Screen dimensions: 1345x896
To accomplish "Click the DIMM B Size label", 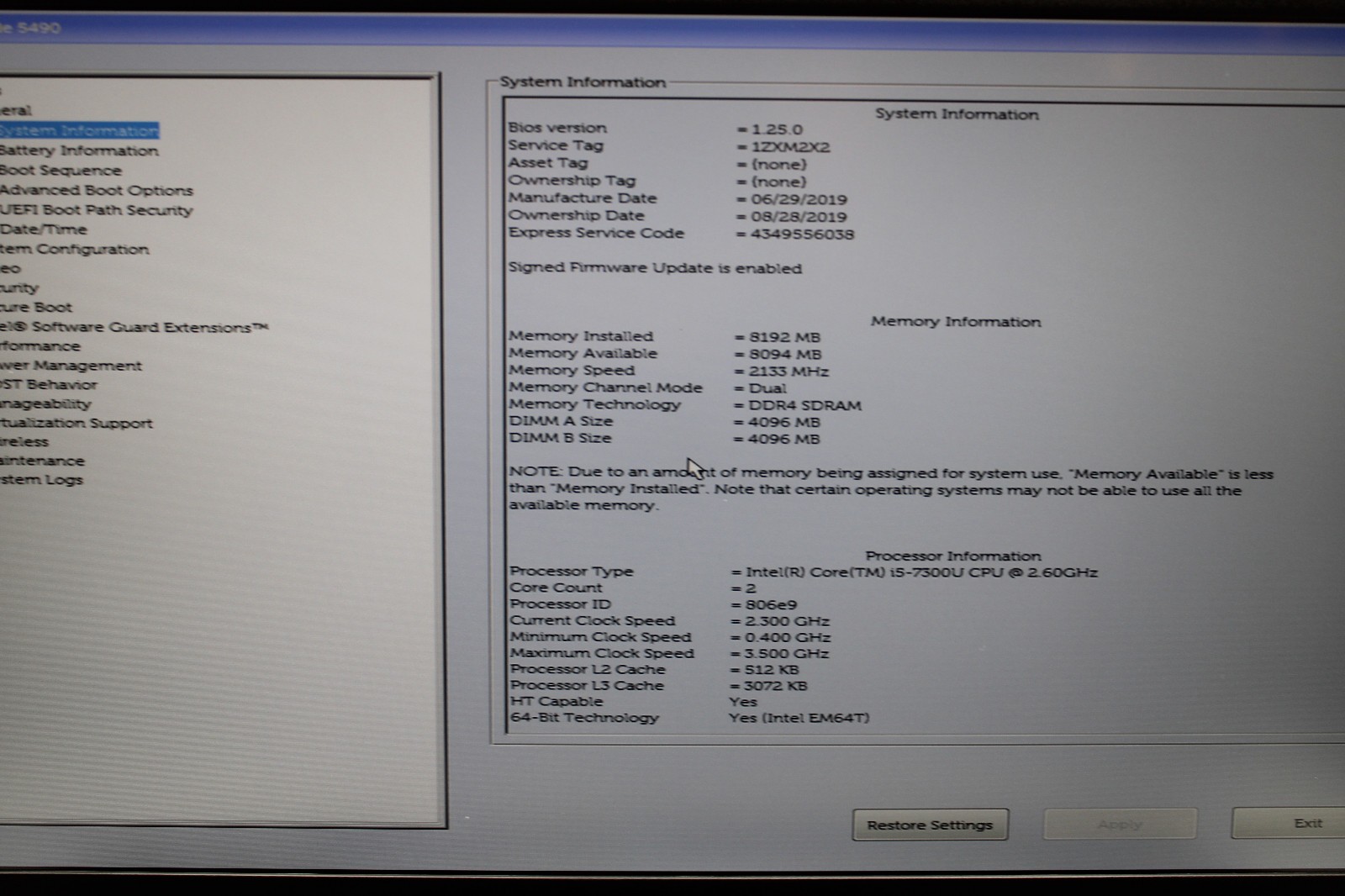I will point(560,438).
